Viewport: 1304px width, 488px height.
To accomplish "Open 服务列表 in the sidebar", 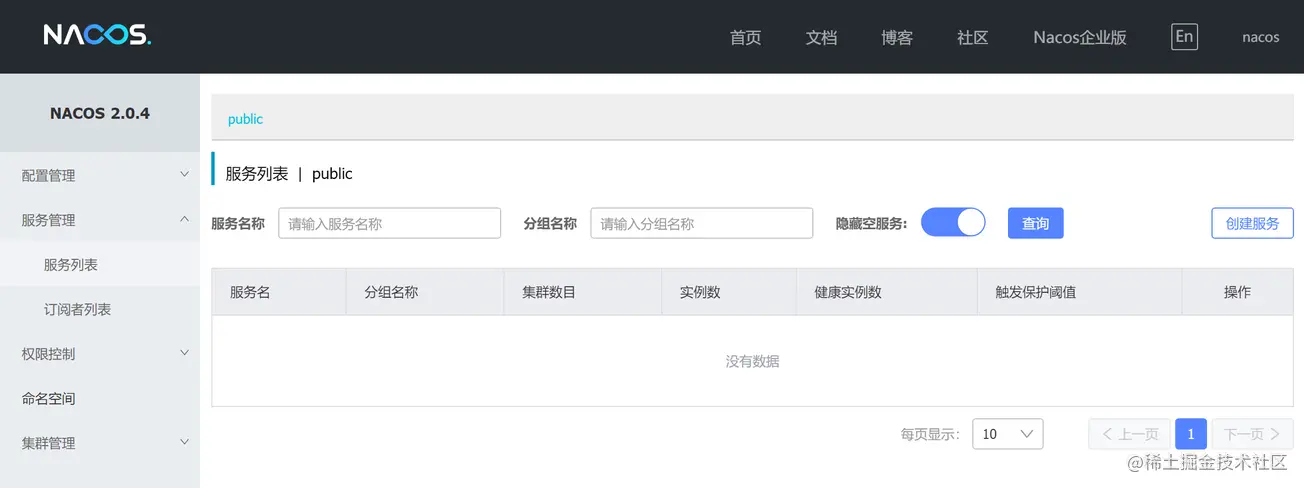I will point(100,265).
